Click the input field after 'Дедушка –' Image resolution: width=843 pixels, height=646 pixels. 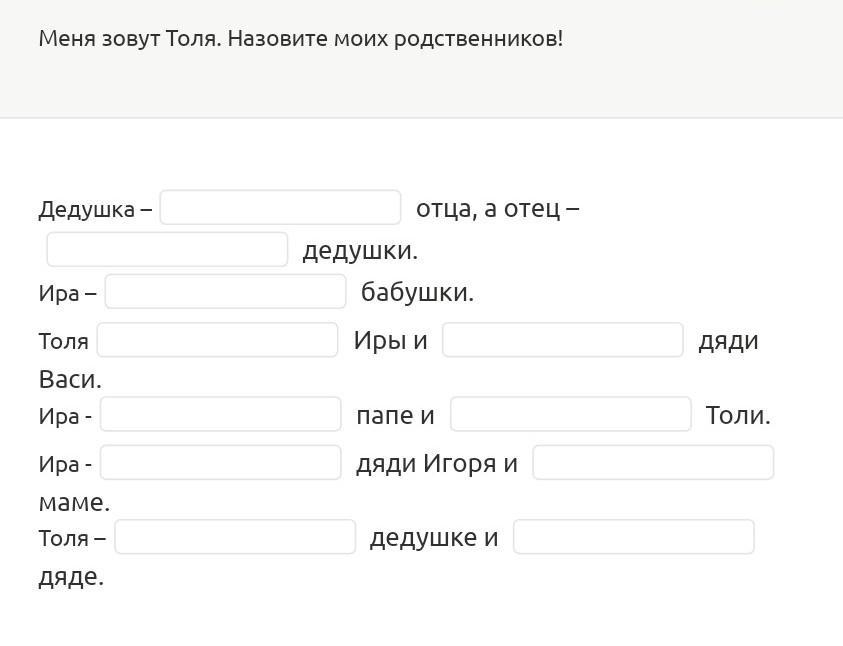coord(280,208)
